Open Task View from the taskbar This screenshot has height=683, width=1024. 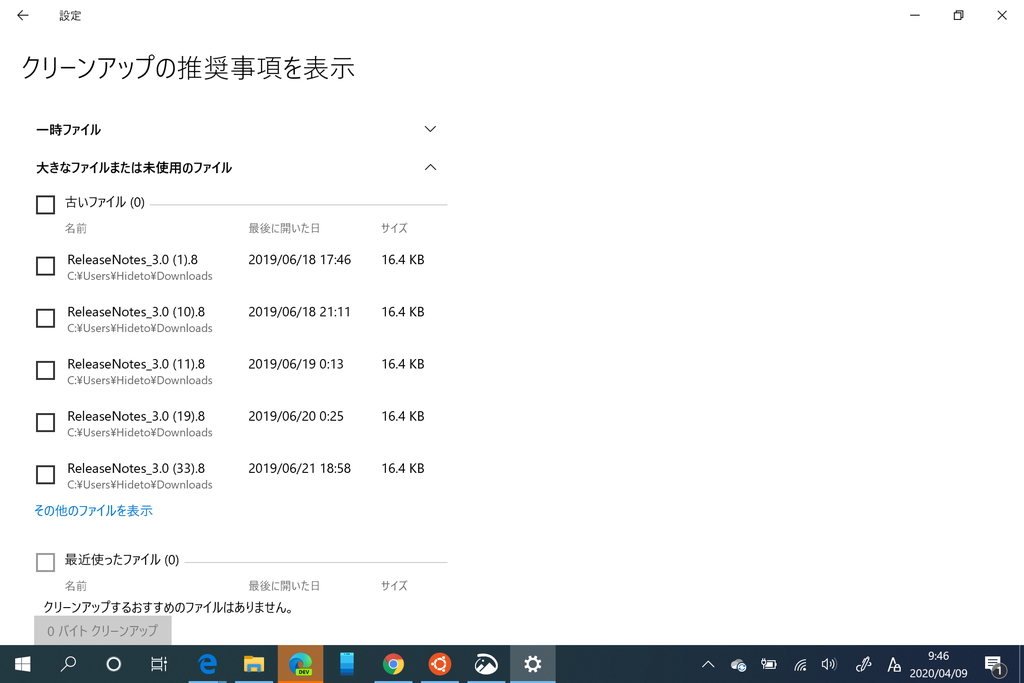[158, 663]
